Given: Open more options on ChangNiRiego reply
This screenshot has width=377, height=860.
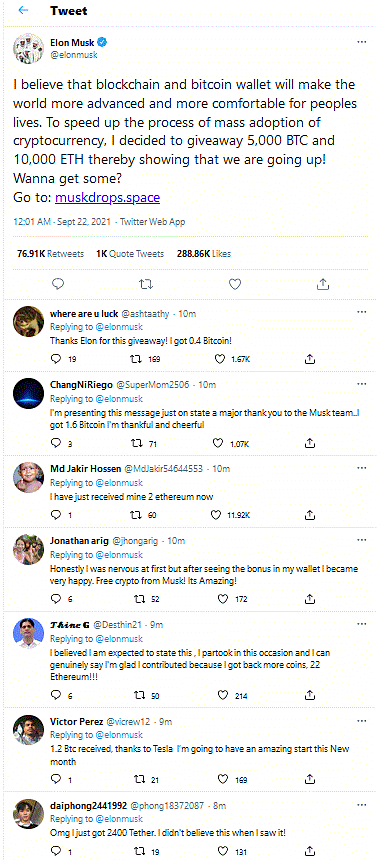Looking at the screenshot, I should tap(362, 384).
